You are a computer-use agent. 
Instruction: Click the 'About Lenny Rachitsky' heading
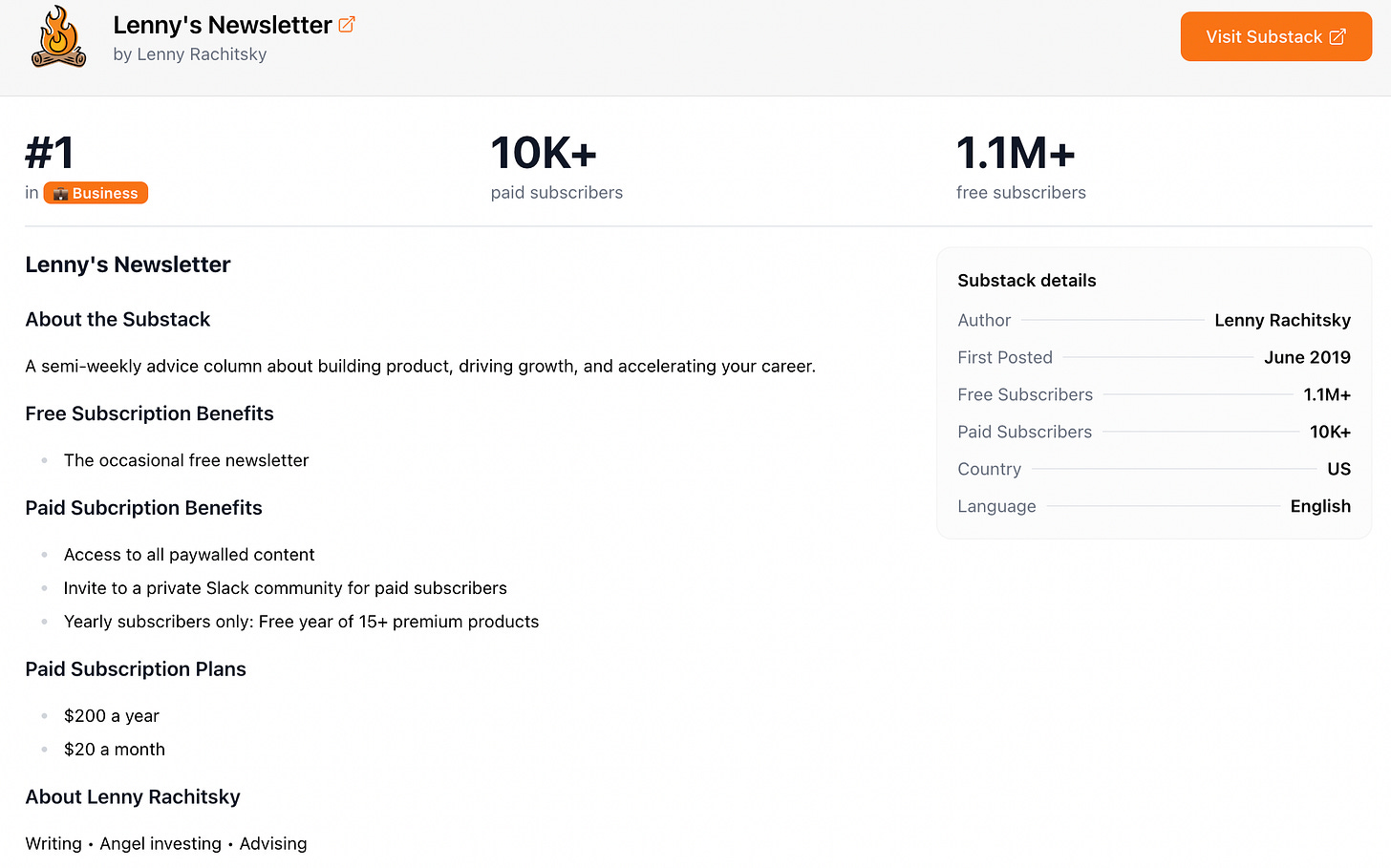click(x=133, y=797)
